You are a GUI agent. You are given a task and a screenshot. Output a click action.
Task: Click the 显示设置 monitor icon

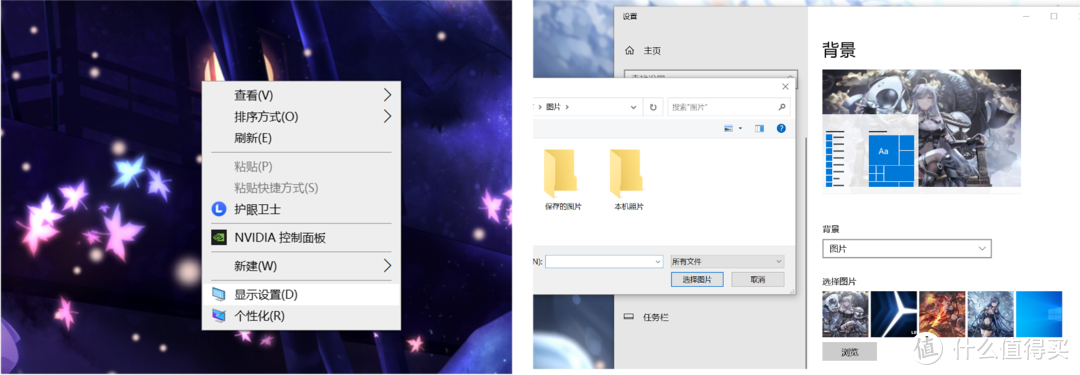click(218, 294)
